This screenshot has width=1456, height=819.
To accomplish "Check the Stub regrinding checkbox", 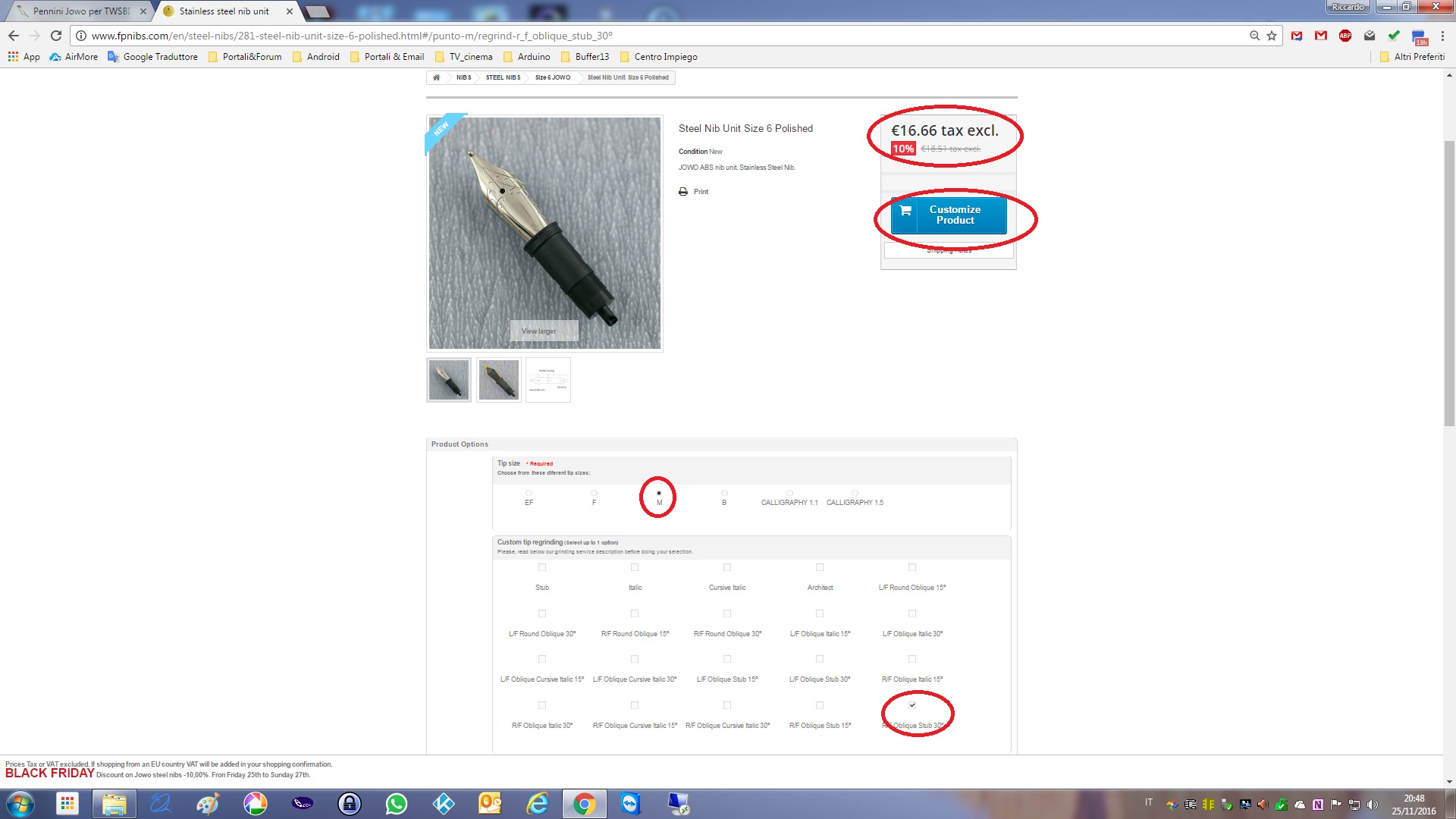I will (x=542, y=567).
